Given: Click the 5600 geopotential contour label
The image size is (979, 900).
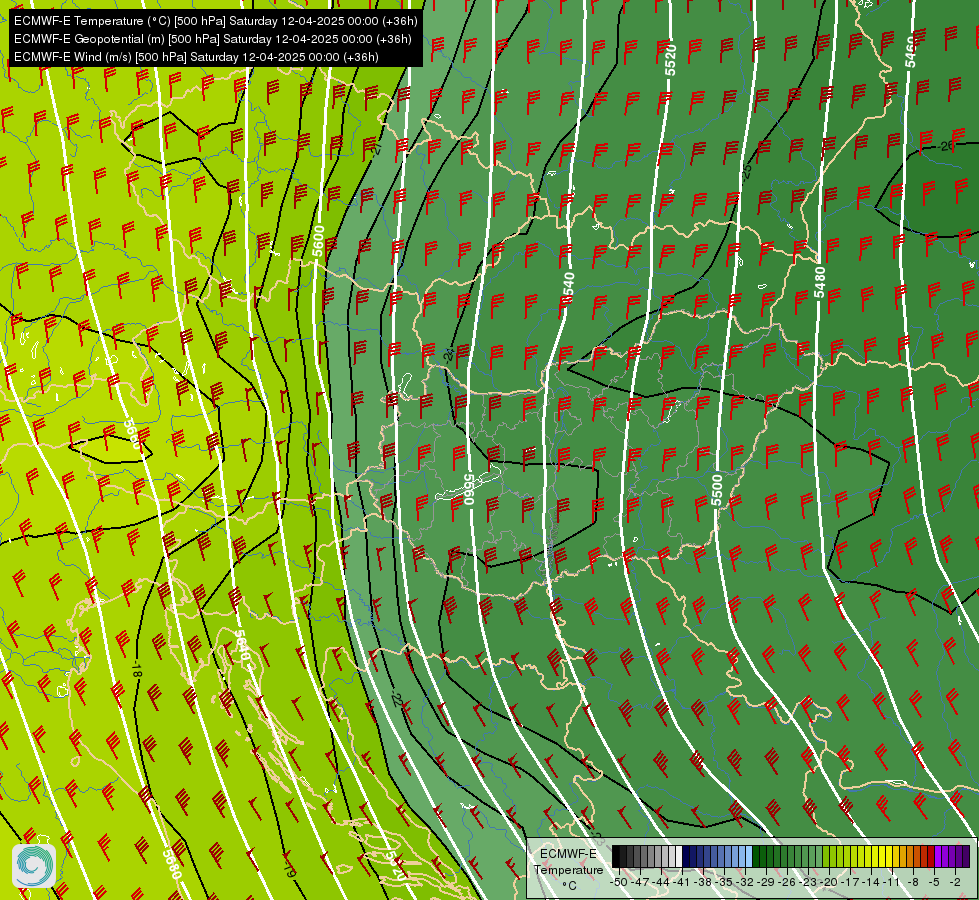Looking at the screenshot, I should (x=318, y=240).
